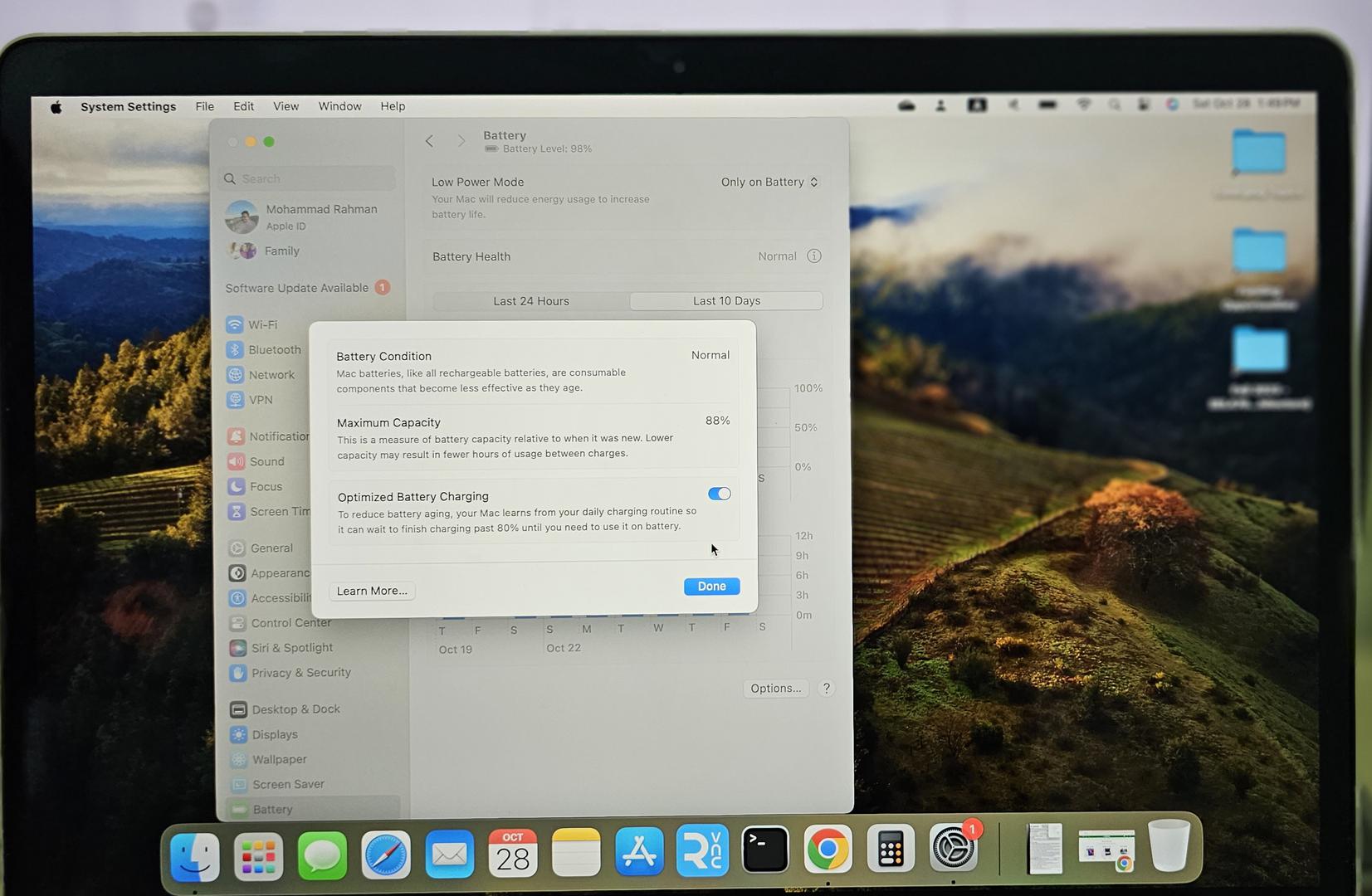Open Google Chrome from the Dock
This screenshot has width=1372, height=896.
click(828, 848)
